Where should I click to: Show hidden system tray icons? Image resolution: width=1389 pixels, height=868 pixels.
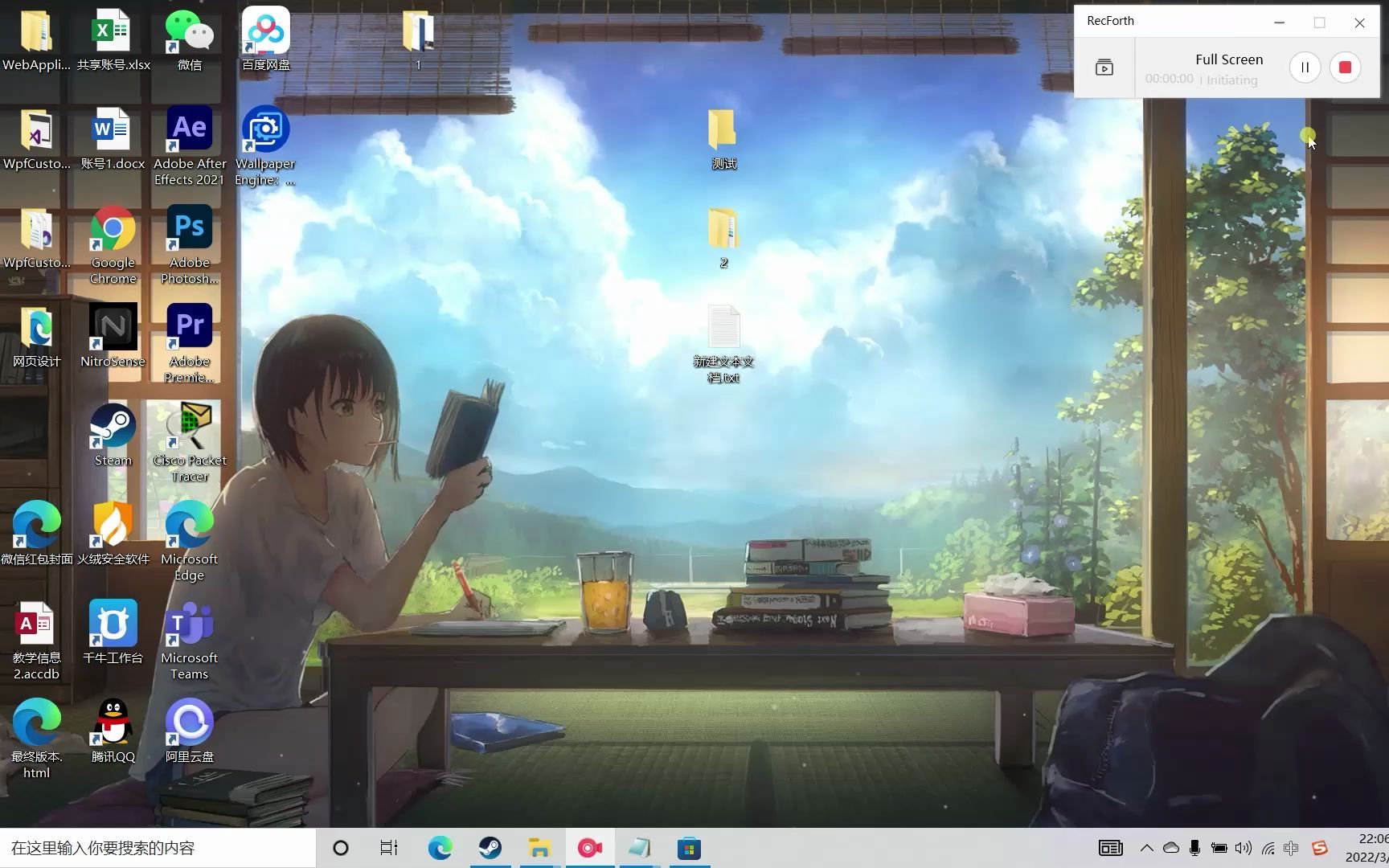pos(1147,848)
